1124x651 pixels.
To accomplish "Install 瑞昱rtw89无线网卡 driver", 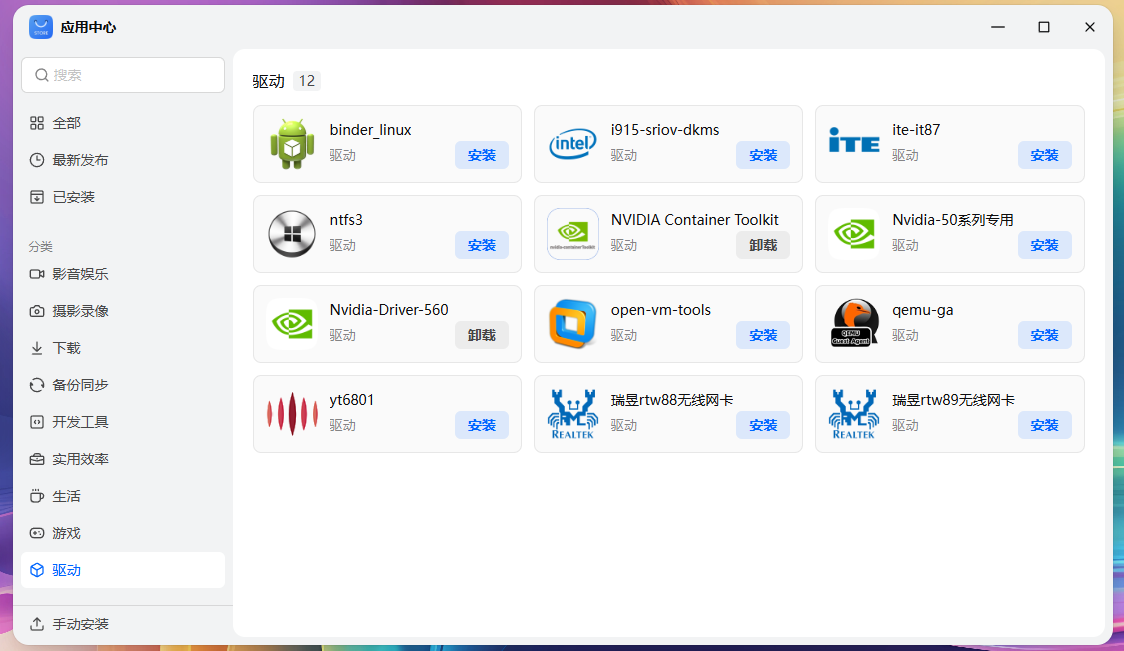I will click(x=1044, y=425).
